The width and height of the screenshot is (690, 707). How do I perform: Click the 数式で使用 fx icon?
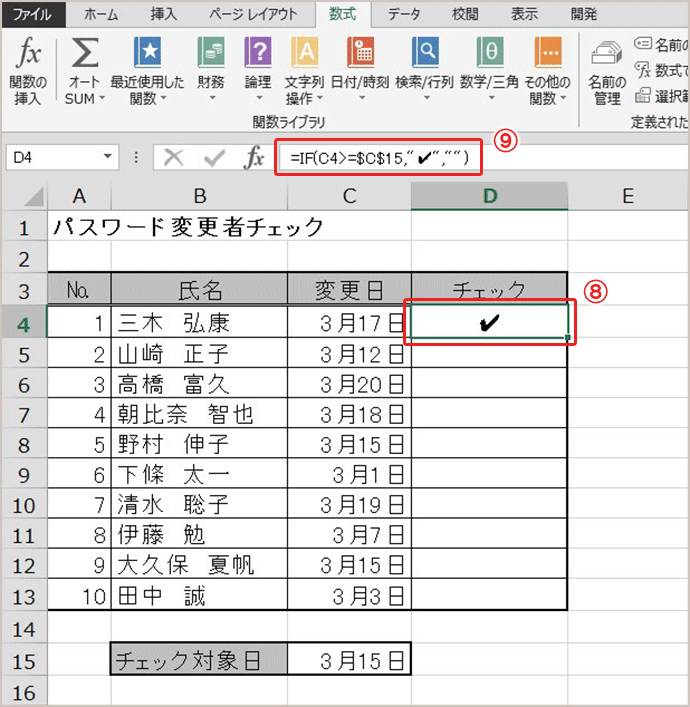pyautogui.click(x=643, y=69)
